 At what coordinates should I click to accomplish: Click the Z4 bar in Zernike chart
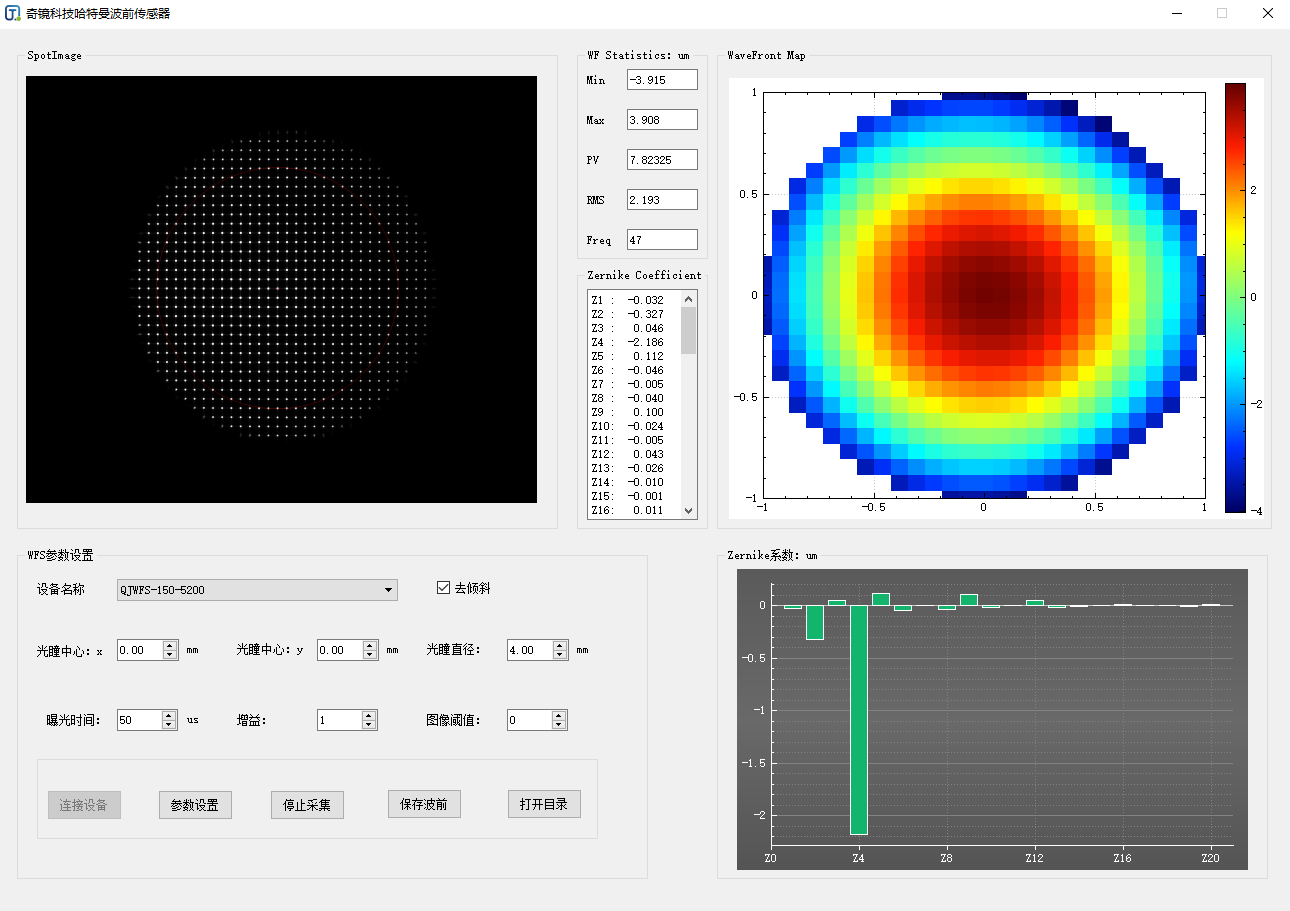tap(859, 719)
